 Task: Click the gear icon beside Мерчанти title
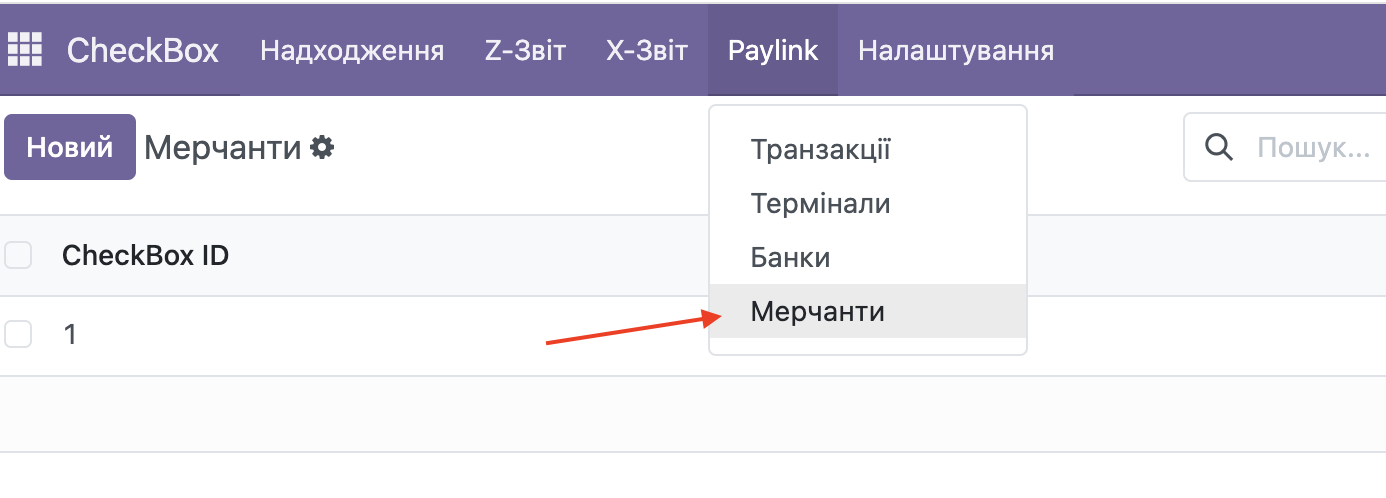[x=322, y=148]
